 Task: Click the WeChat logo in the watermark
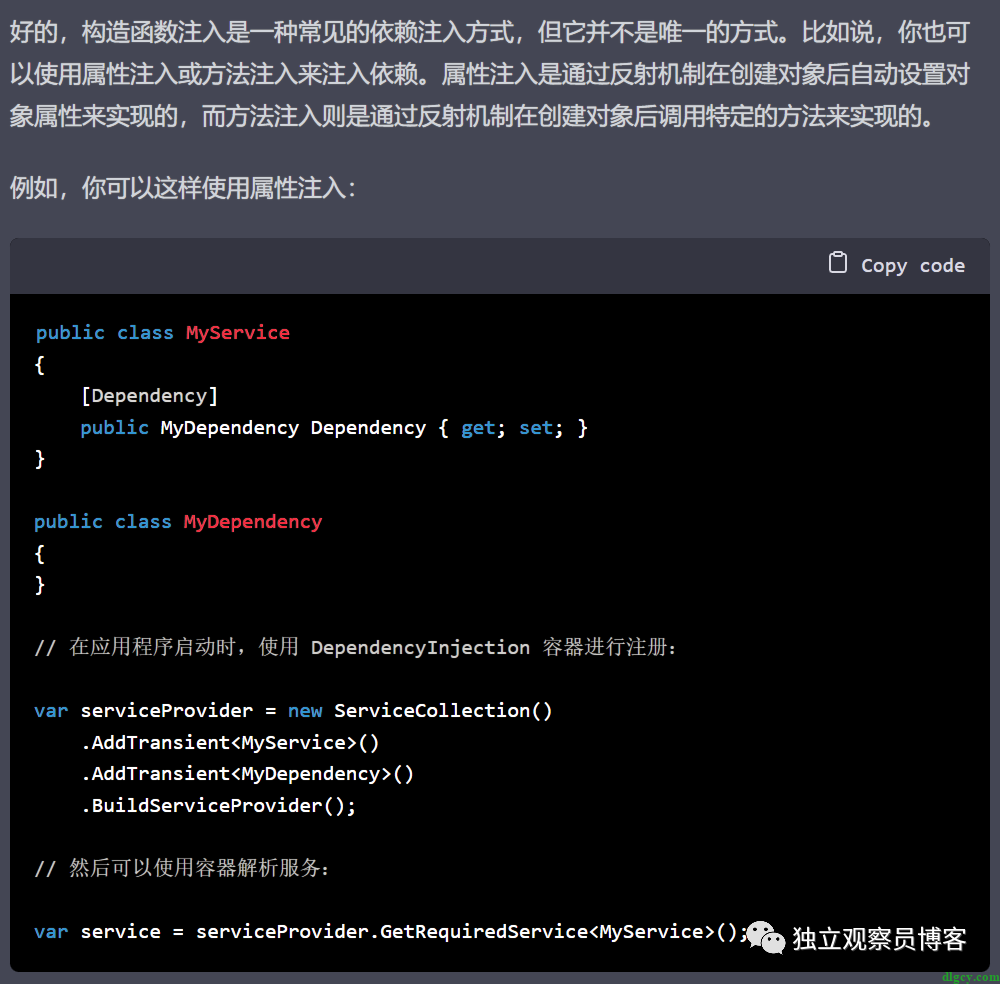pyautogui.click(x=766, y=937)
